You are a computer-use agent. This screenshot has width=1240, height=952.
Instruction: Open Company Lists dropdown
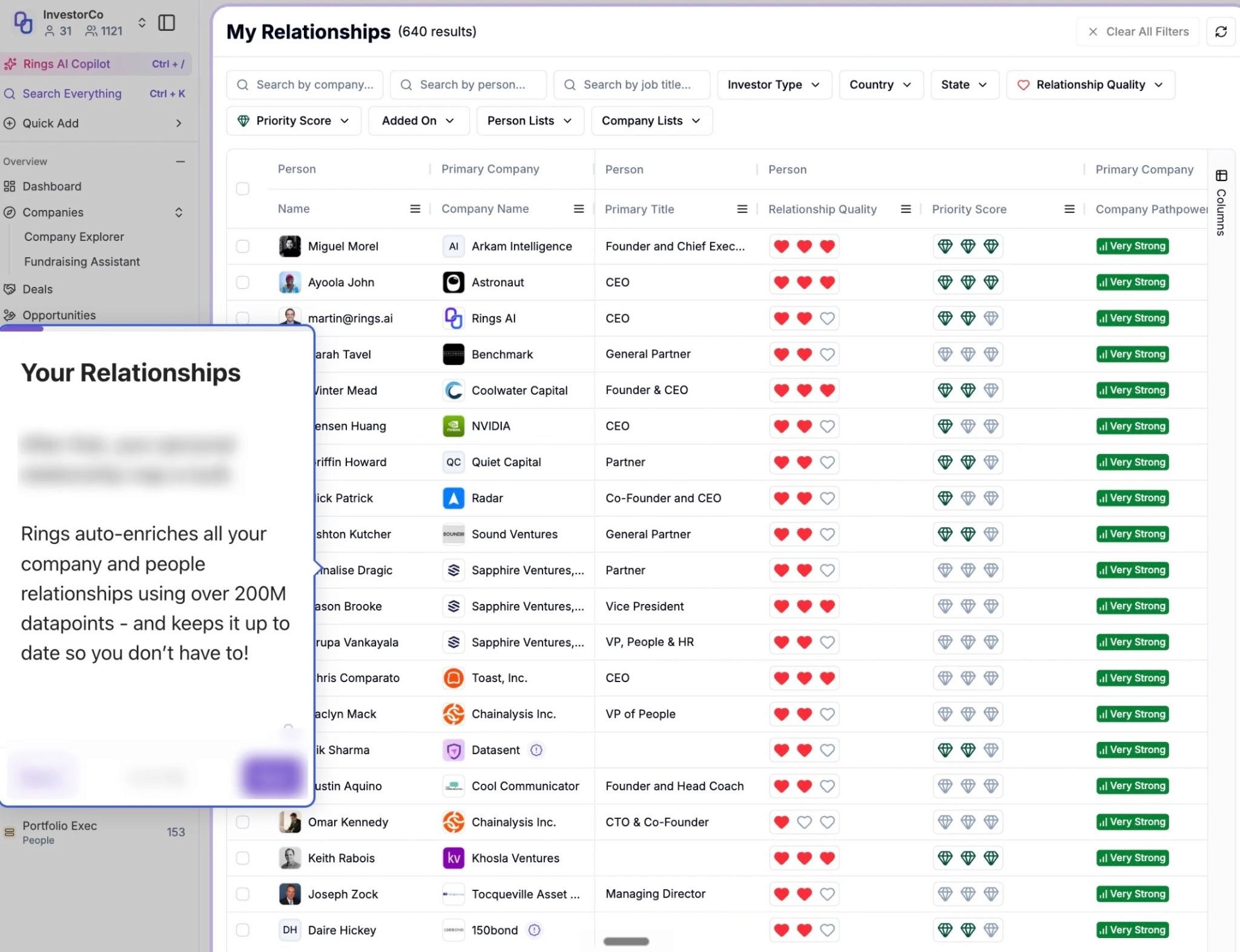click(x=651, y=121)
